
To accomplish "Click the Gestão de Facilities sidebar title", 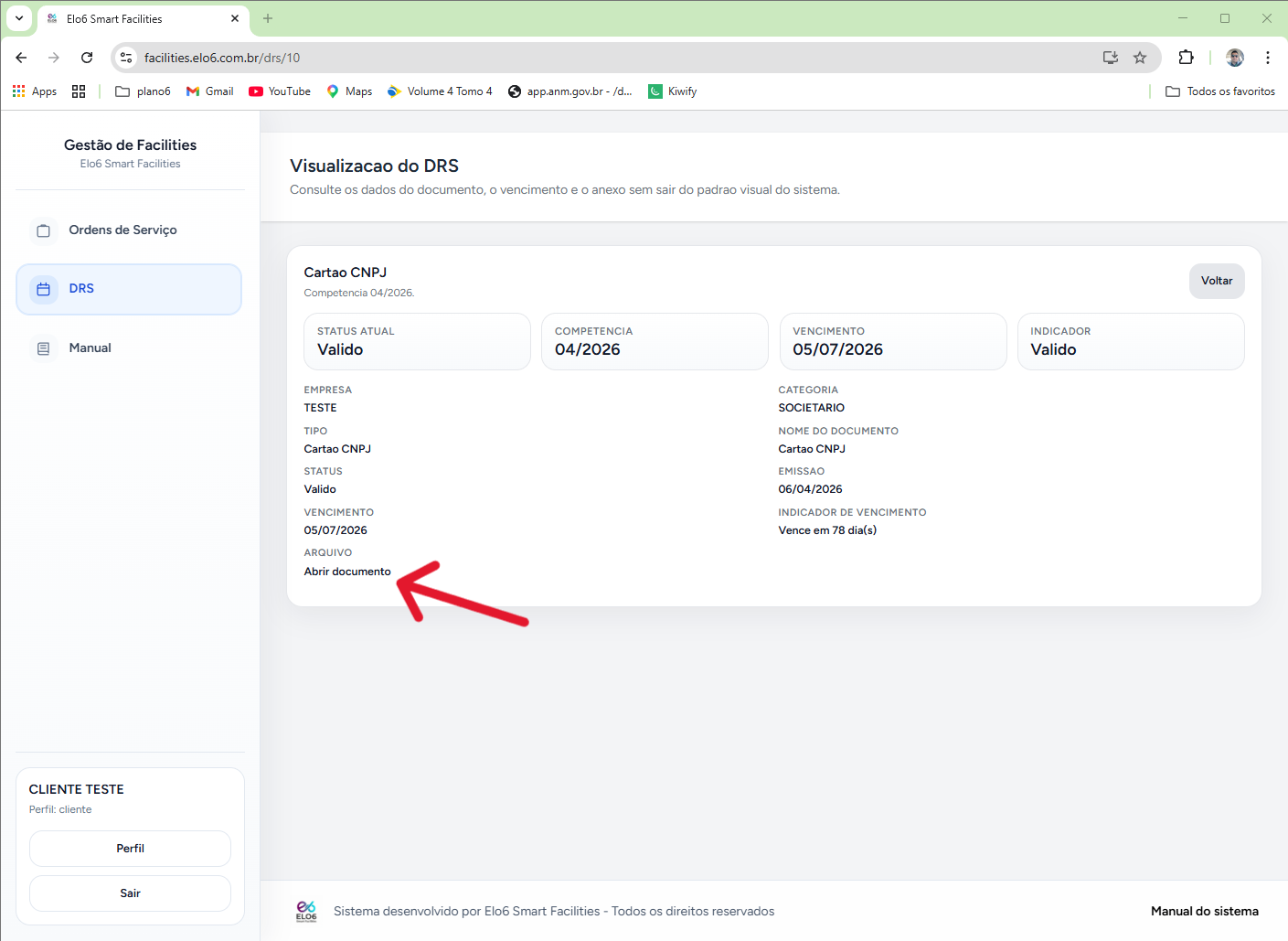I will click(130, 144).
